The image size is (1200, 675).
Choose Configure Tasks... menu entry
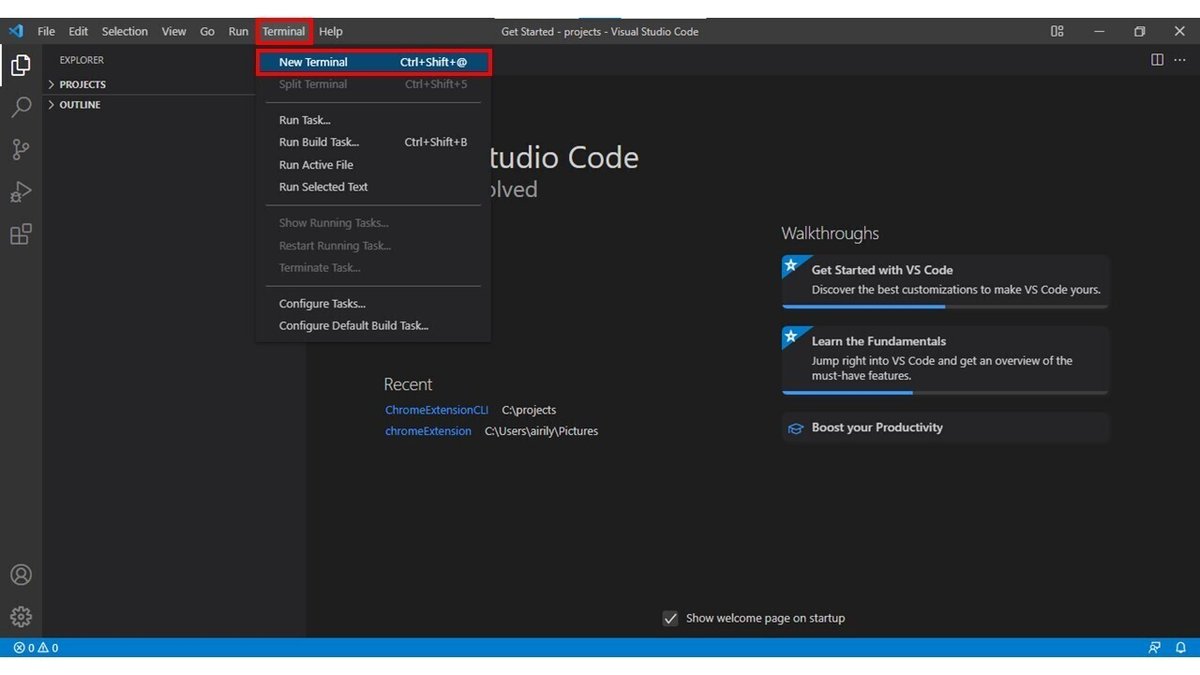(x=373, y=303)
